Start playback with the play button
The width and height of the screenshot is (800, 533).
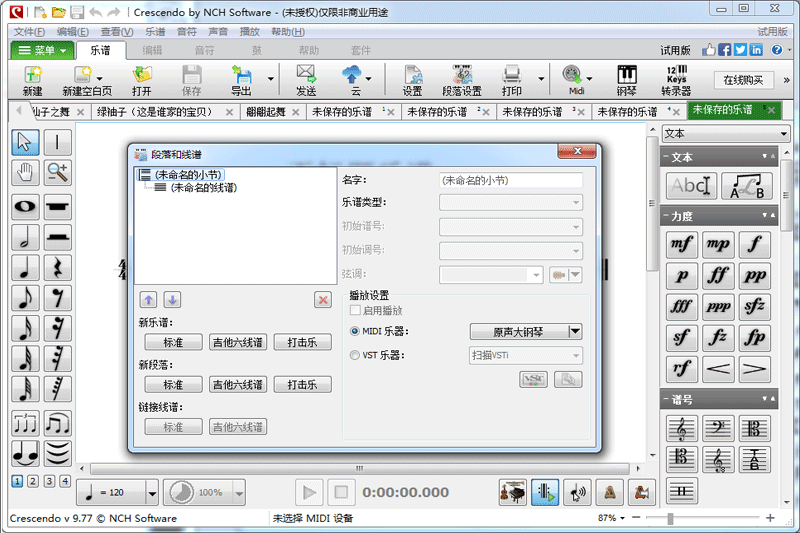click(309, 493)
